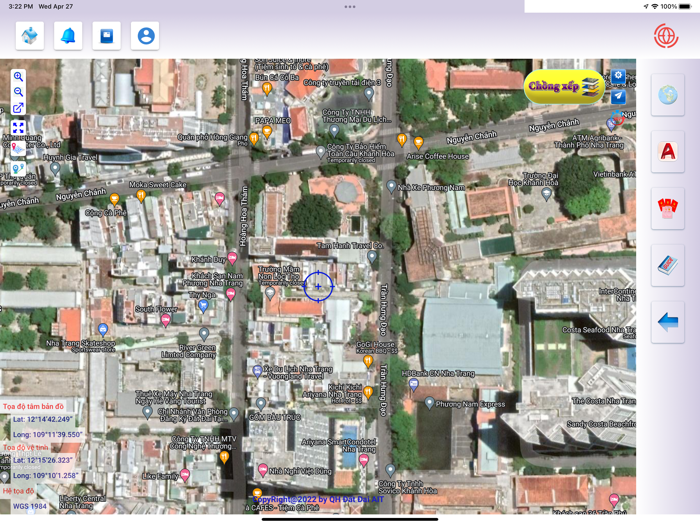Tap Arise Coffee House pin
The image size is (700, 525).
(x=418, y=143)
